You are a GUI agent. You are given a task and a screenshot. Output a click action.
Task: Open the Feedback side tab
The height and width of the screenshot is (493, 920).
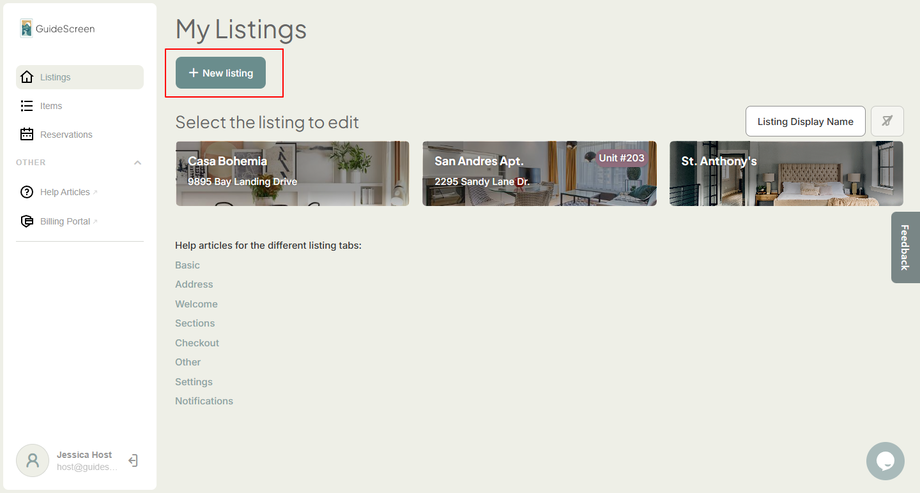[905, 247]
